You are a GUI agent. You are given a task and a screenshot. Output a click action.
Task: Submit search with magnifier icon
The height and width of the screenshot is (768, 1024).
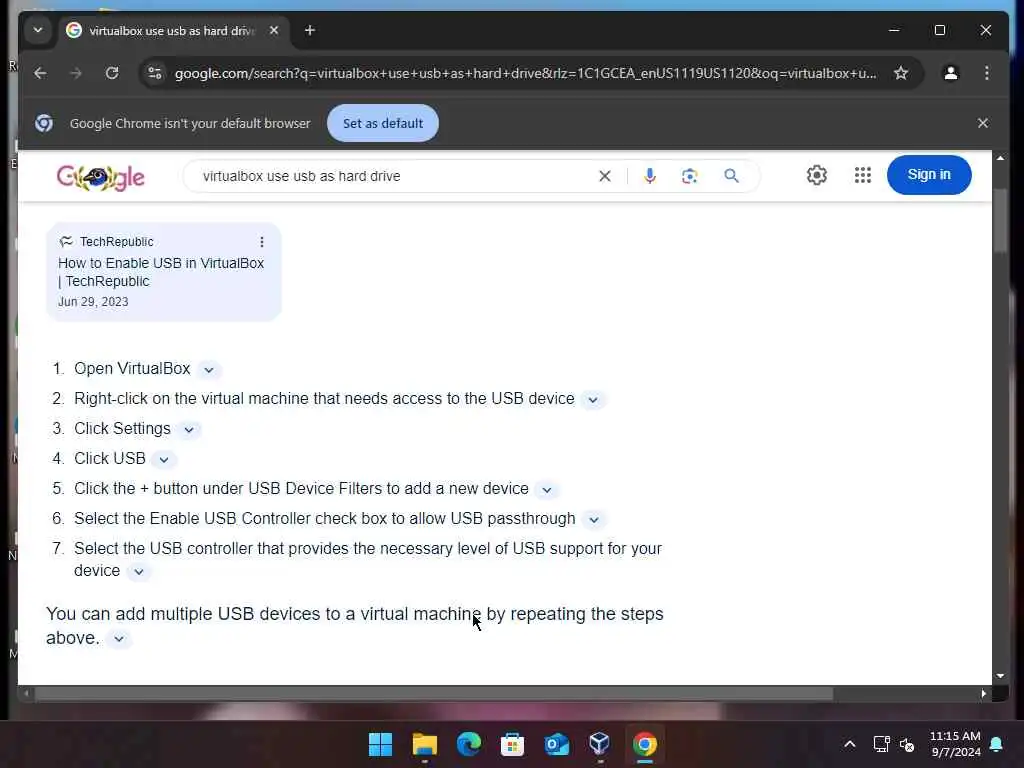(x=731, y=176)
